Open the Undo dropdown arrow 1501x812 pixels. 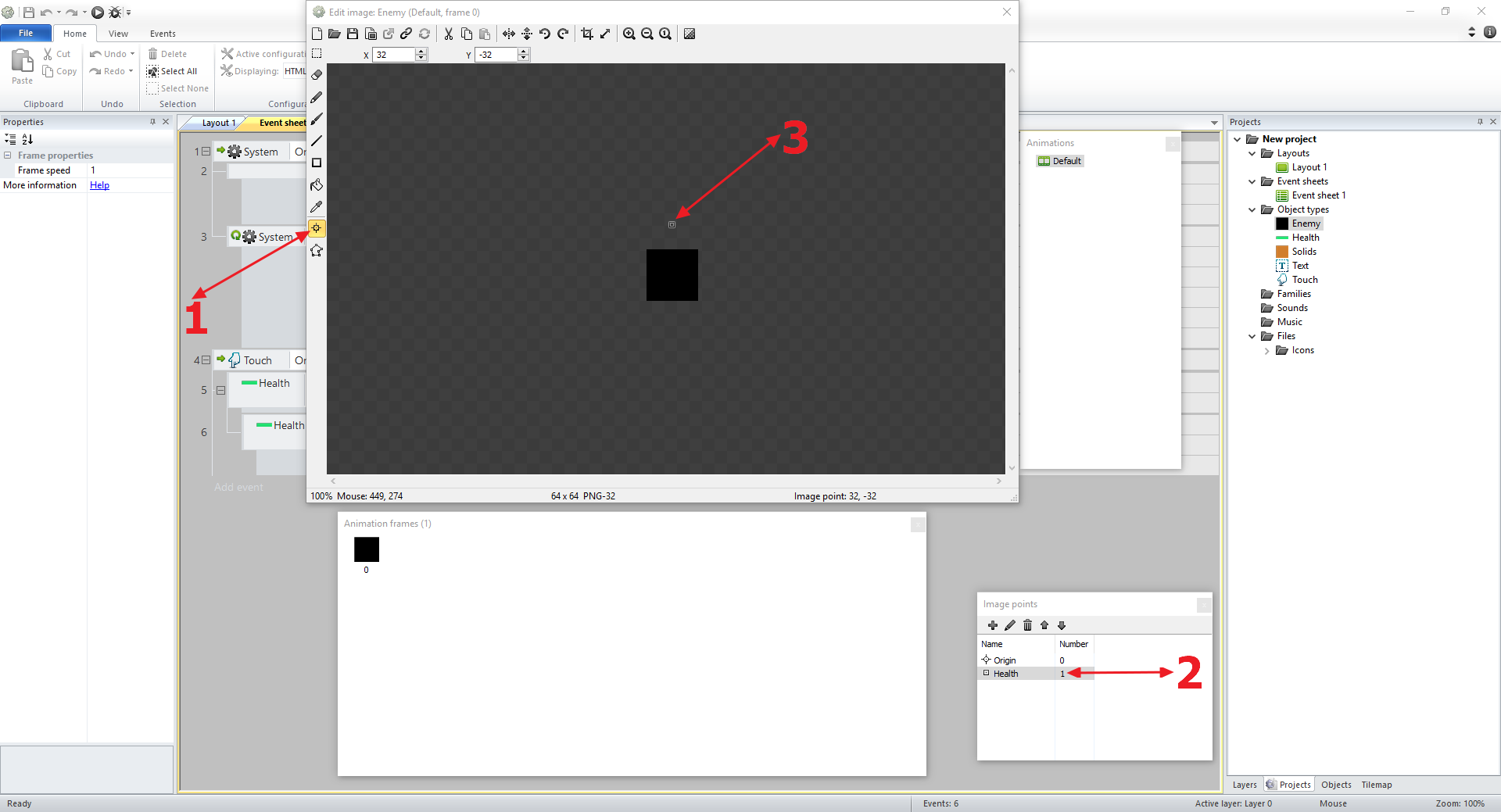[132, 54]
